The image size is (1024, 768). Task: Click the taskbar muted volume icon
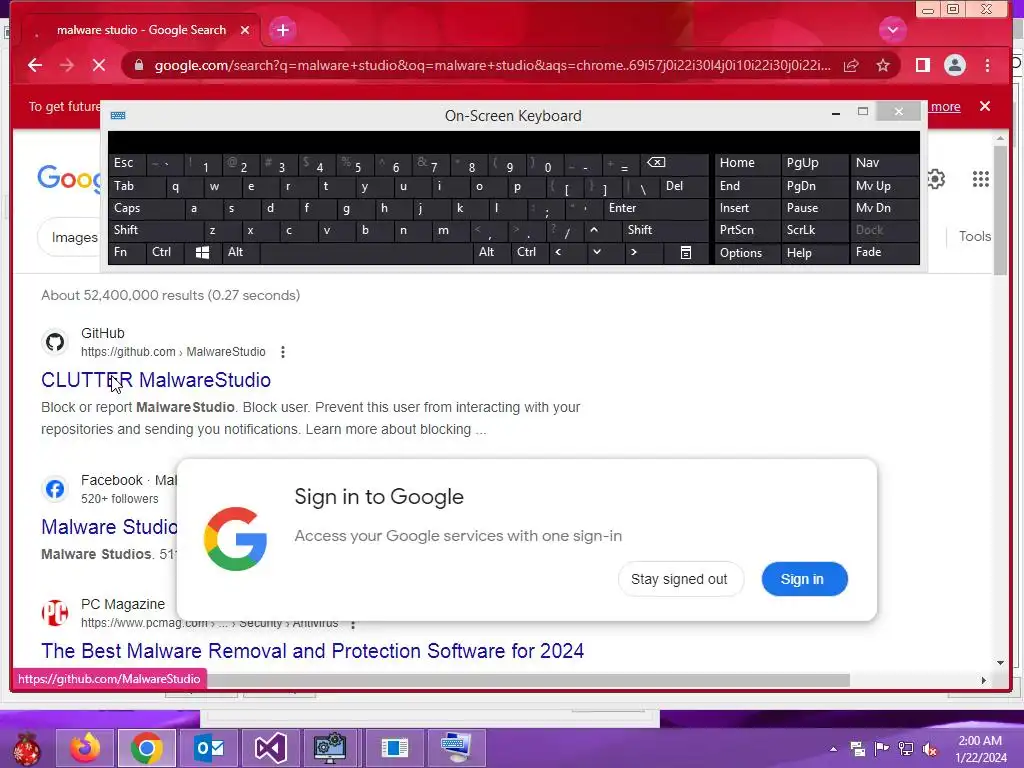pyautogui.click(x=929, y=749)
